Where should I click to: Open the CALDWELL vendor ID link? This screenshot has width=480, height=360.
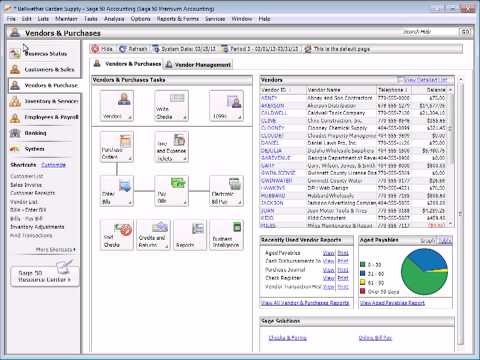pyautogui.click(x=274, y=113)
